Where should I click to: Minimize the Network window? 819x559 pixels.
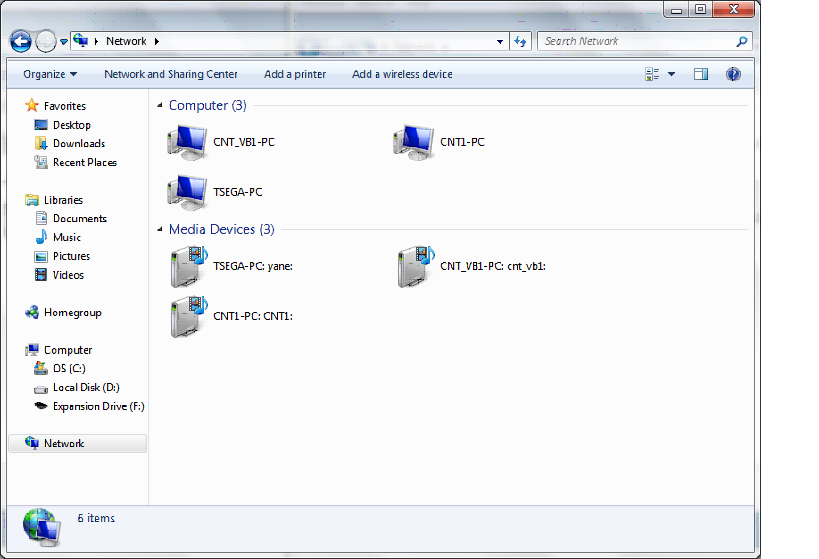pos(676,9)
